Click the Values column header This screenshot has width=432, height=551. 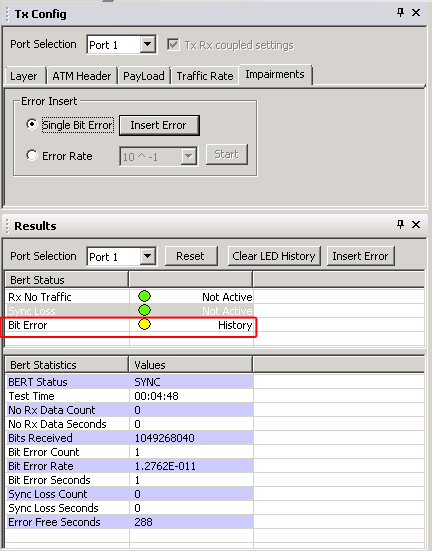tap(191, 365)
